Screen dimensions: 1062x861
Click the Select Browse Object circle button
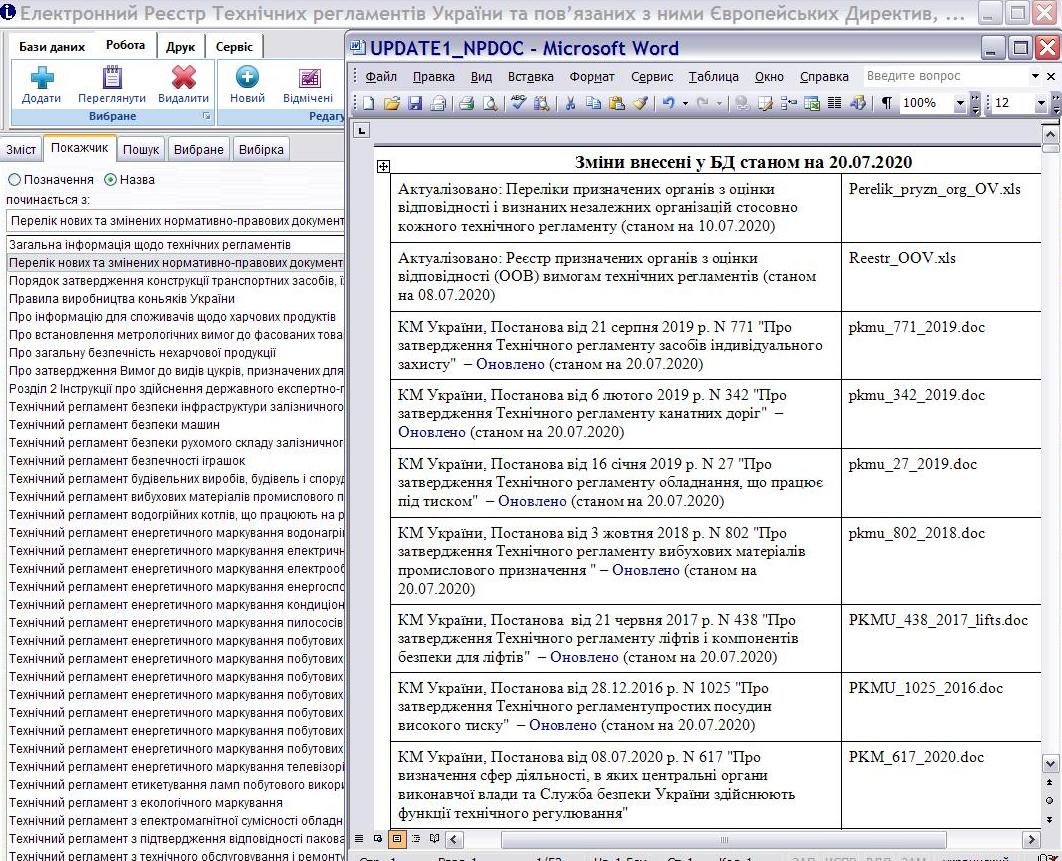(1050, 799)
